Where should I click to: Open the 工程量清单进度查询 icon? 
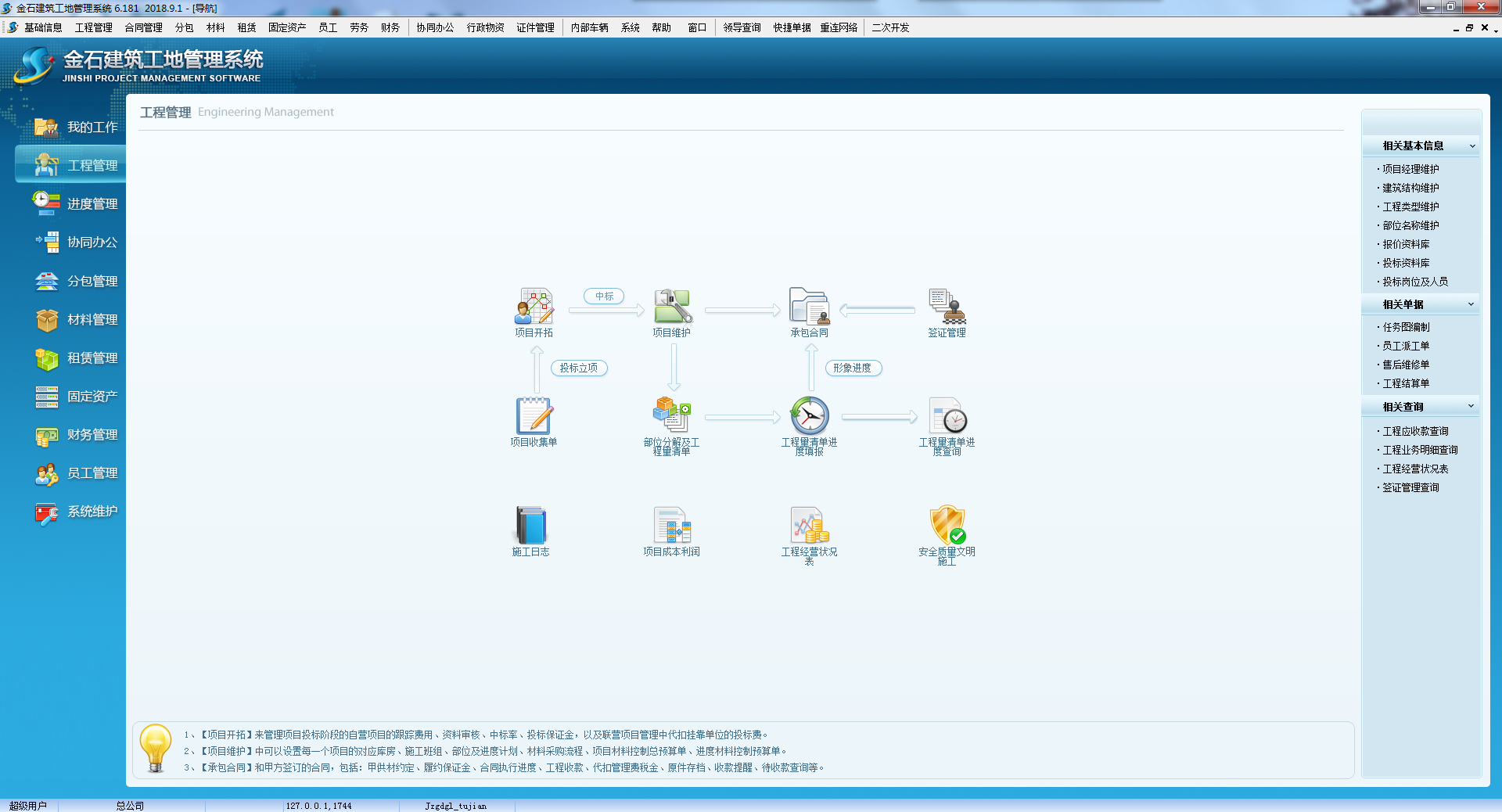pyautogui.click(x=947, y=415)
